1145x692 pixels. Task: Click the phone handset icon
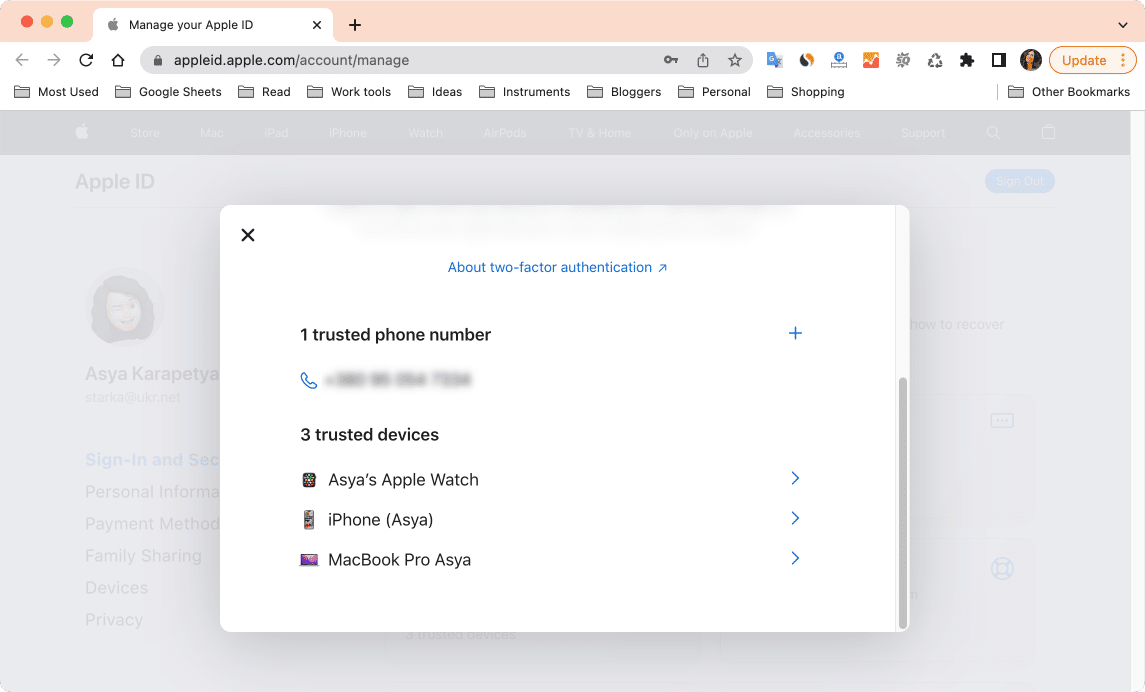coord(309,380)
